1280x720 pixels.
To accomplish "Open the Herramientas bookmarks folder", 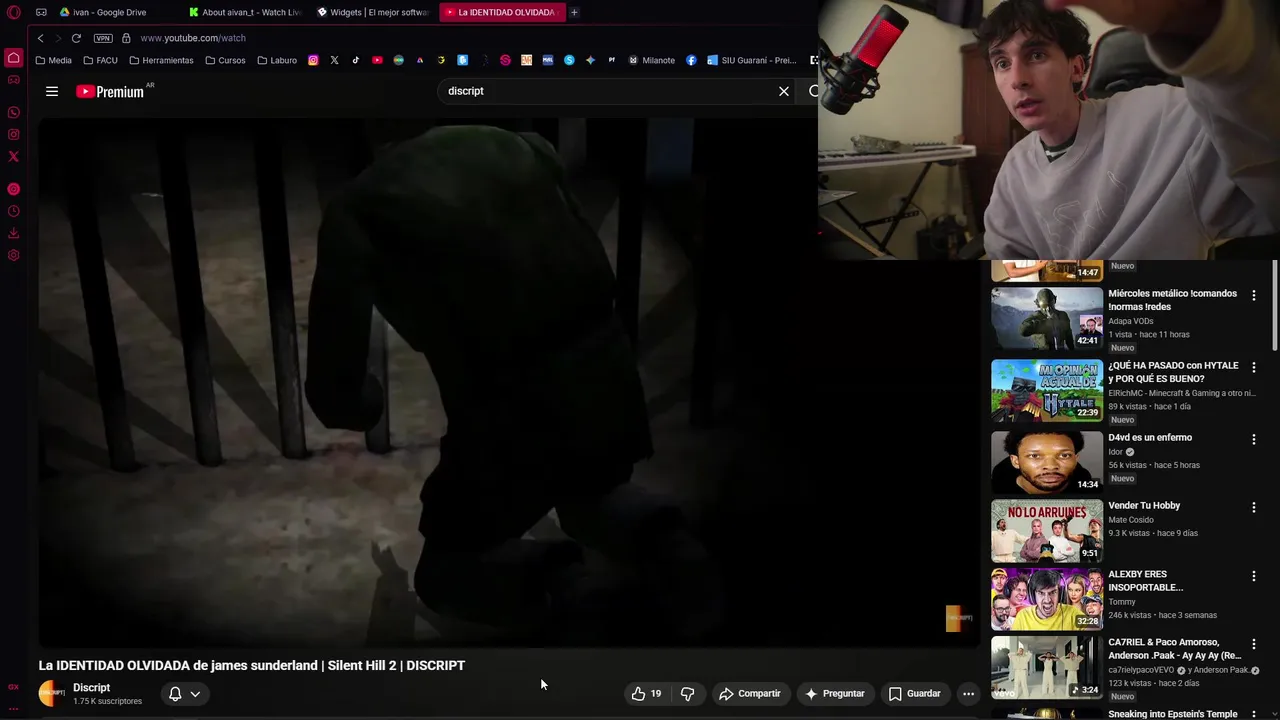I will (x=161, y=60).
